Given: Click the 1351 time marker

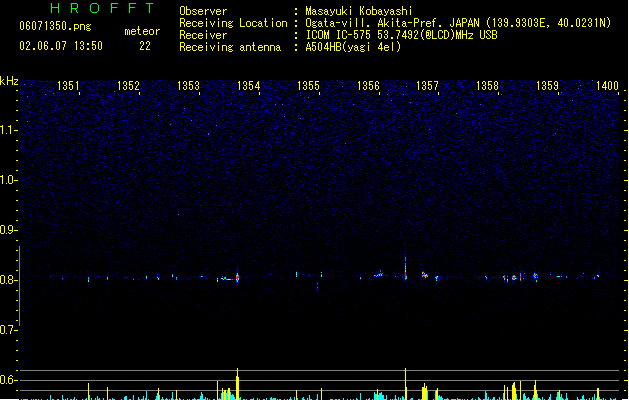Looking at the screenshot, I should tap(68, 86).
